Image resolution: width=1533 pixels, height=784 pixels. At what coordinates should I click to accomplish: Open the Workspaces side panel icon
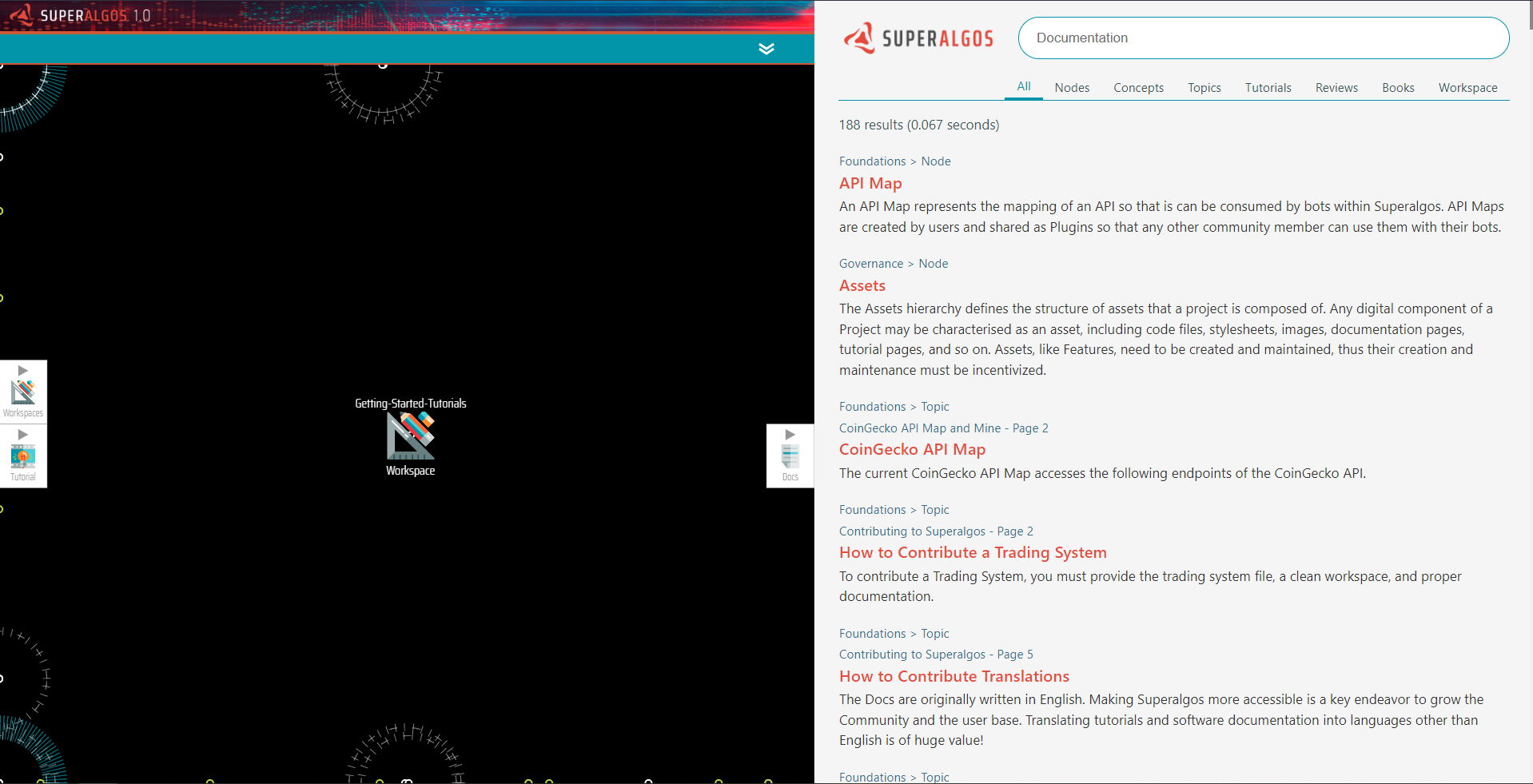(x=23, y=392)
